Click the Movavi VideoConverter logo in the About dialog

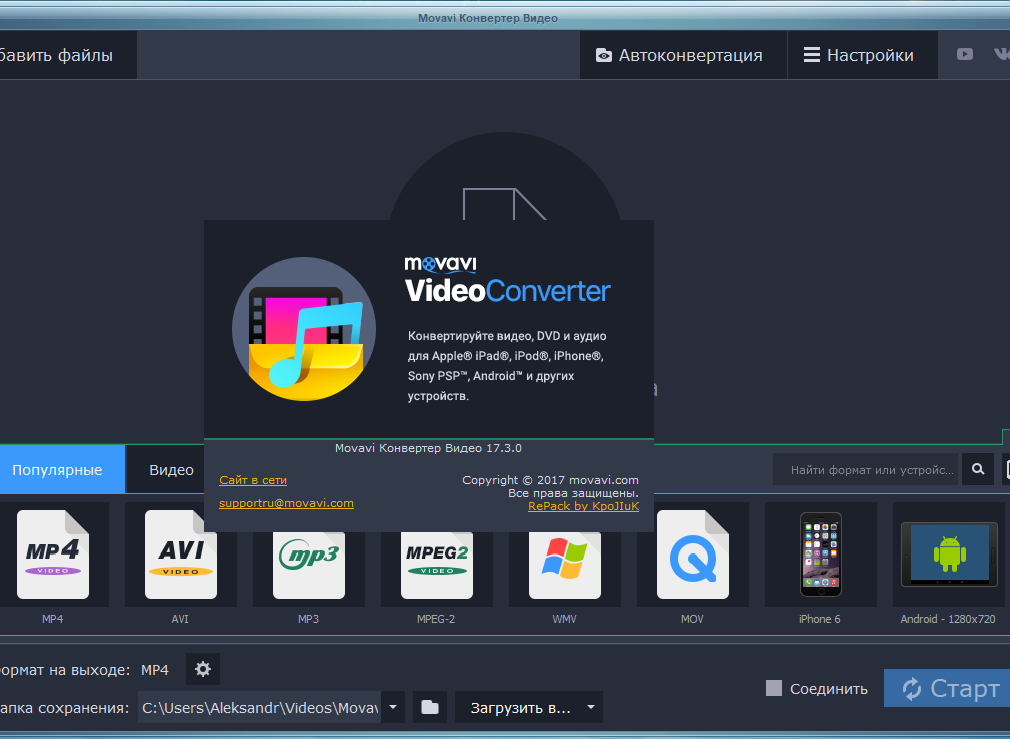[x=508, y=280]
